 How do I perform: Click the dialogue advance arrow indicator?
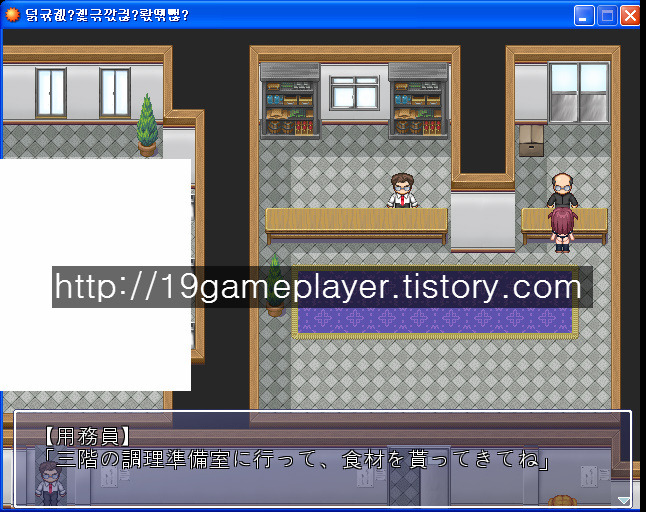tap(623, 500)
